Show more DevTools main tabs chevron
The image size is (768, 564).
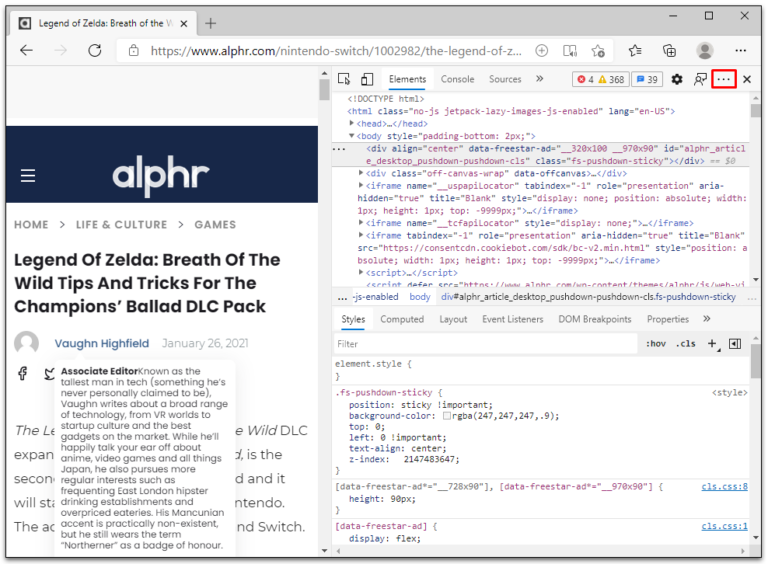539,79
